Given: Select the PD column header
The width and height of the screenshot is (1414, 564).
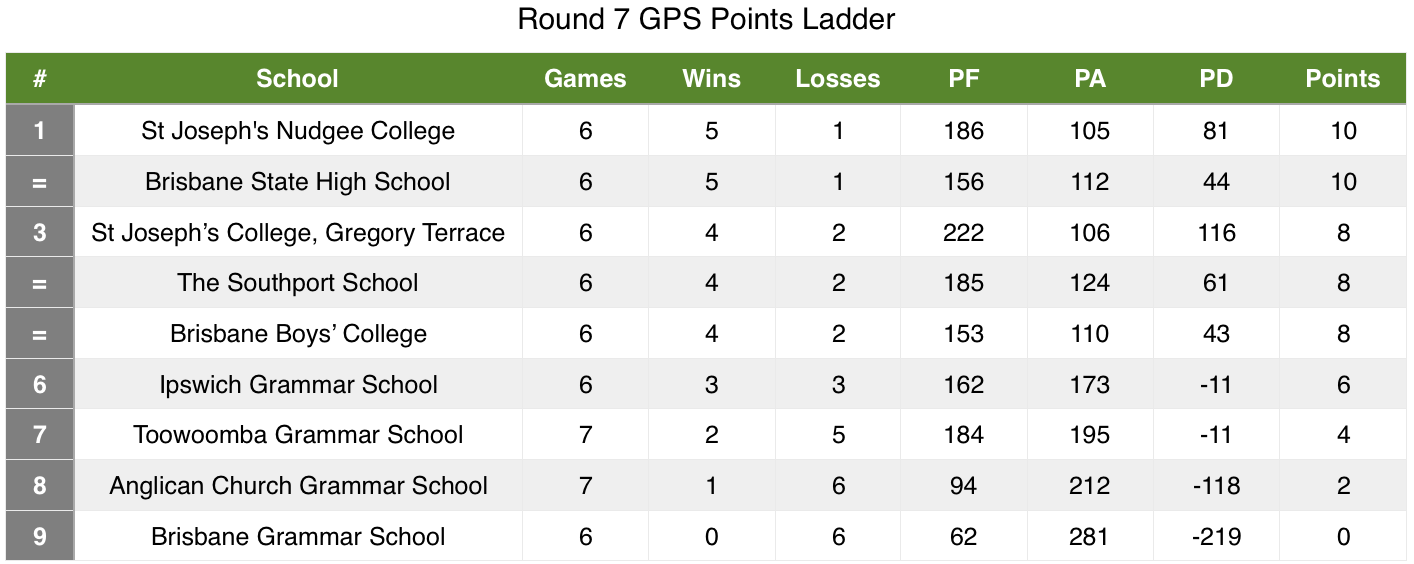Looking at the screenshot, I should tap(1216, 79).
